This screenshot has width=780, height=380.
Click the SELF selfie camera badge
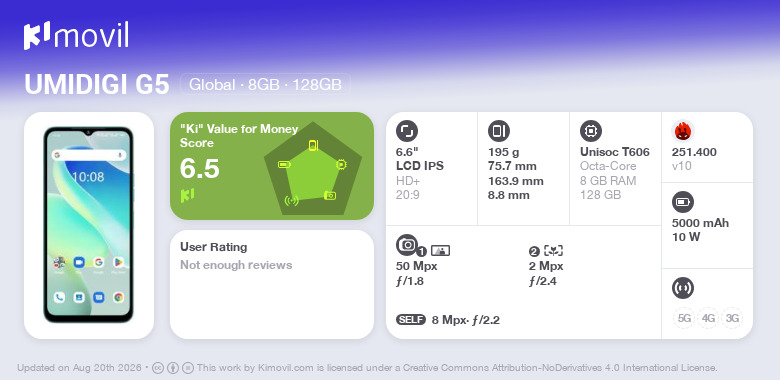[411, 320]
